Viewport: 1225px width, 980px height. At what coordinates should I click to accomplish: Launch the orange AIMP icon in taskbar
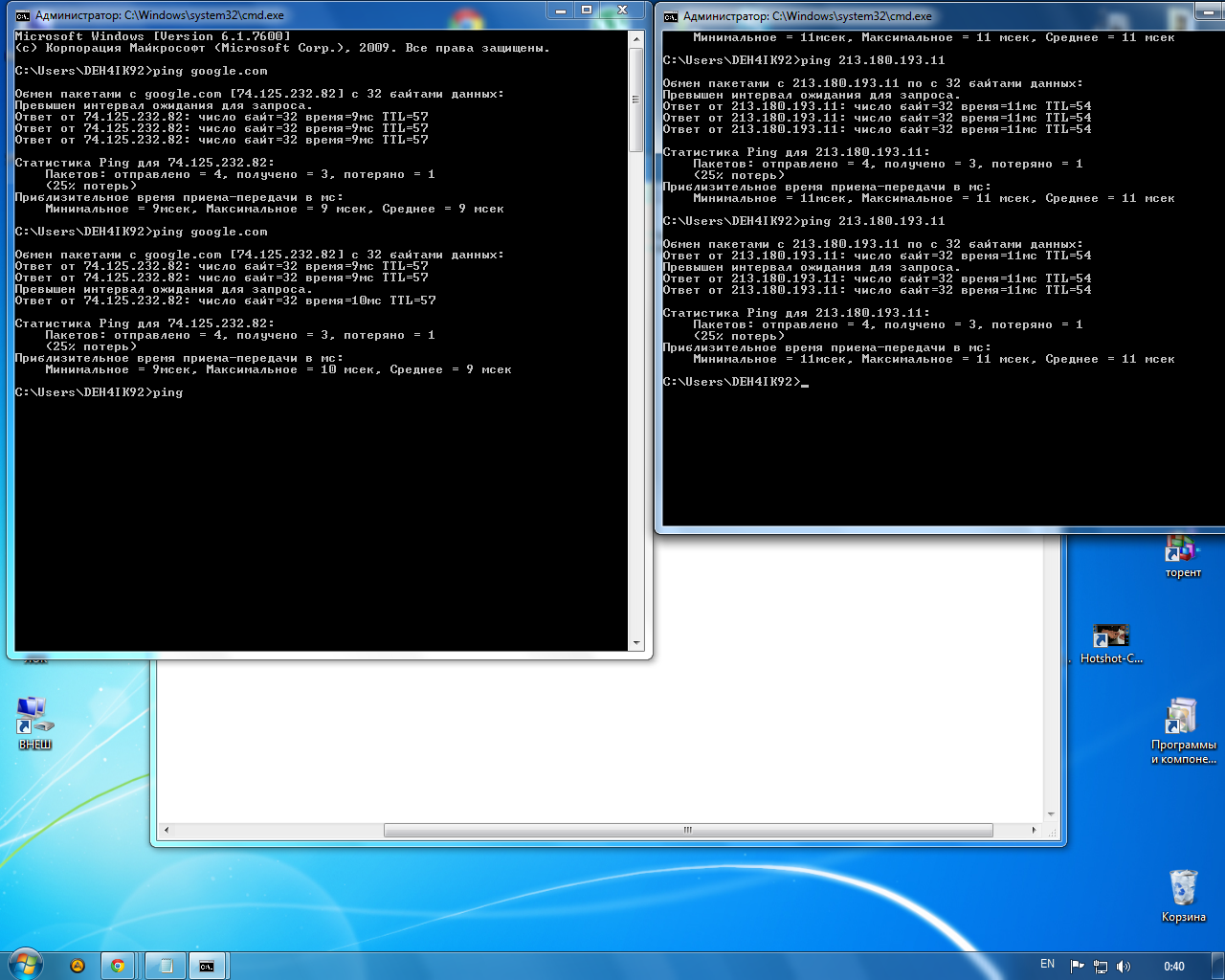(78, 966)
